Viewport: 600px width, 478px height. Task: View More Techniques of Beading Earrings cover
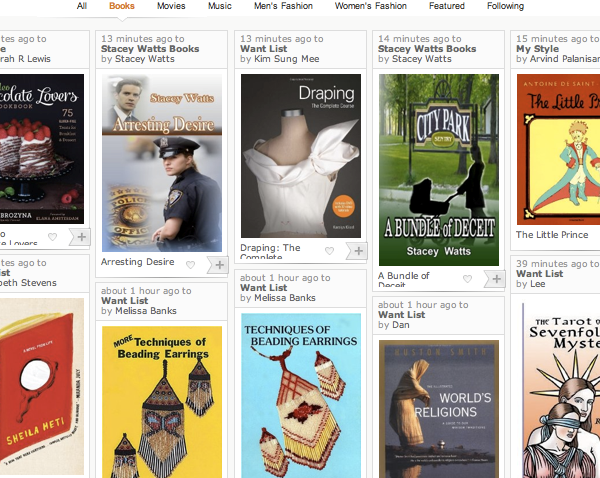162,402
